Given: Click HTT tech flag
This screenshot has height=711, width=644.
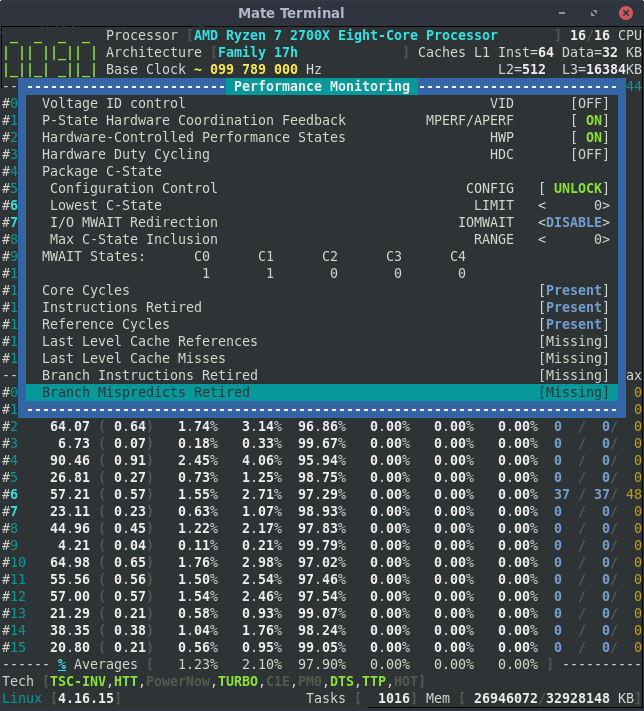Looking at the screenshot, I should click(126, 682).
